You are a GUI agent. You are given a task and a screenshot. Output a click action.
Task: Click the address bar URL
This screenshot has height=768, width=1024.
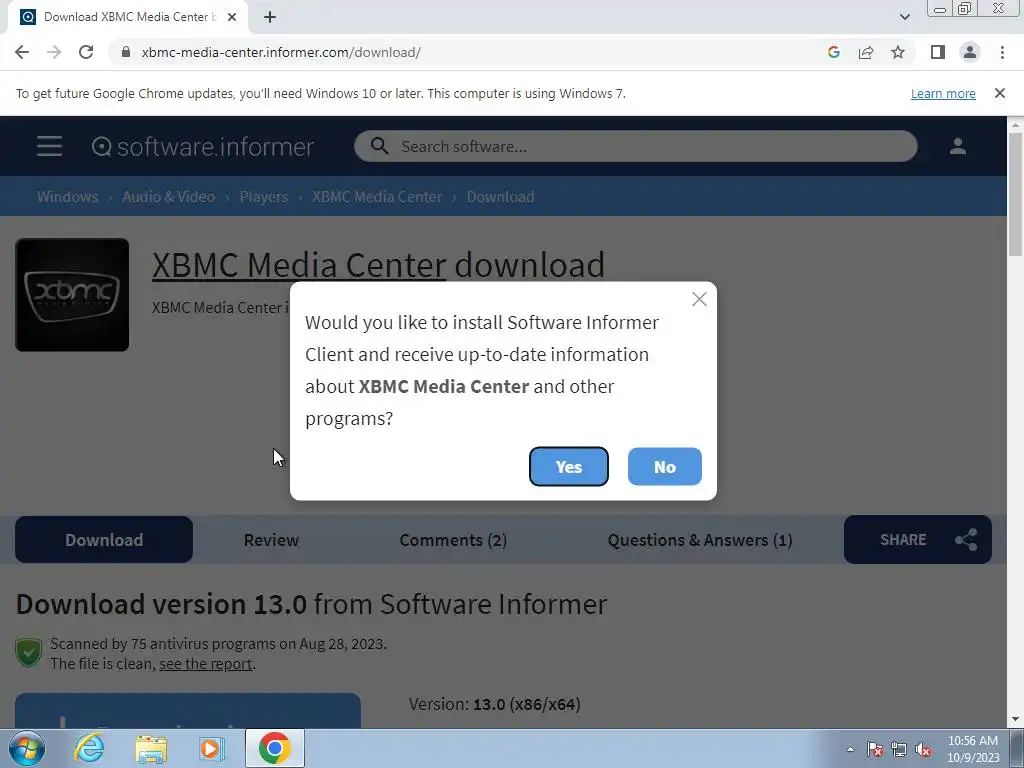tap(281, 52)
